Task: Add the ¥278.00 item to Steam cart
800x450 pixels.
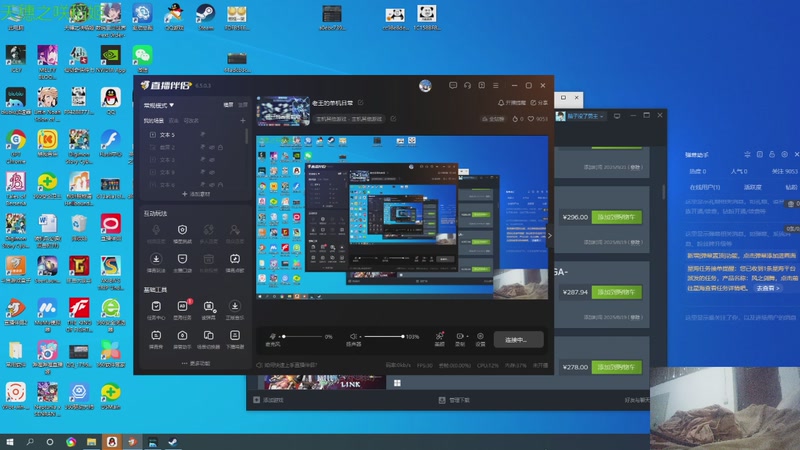Action: [616, 367]
